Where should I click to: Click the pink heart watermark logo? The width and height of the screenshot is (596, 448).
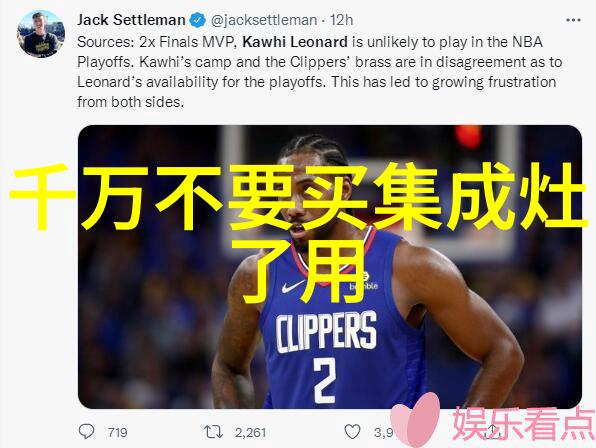click(x=416, y=420)
